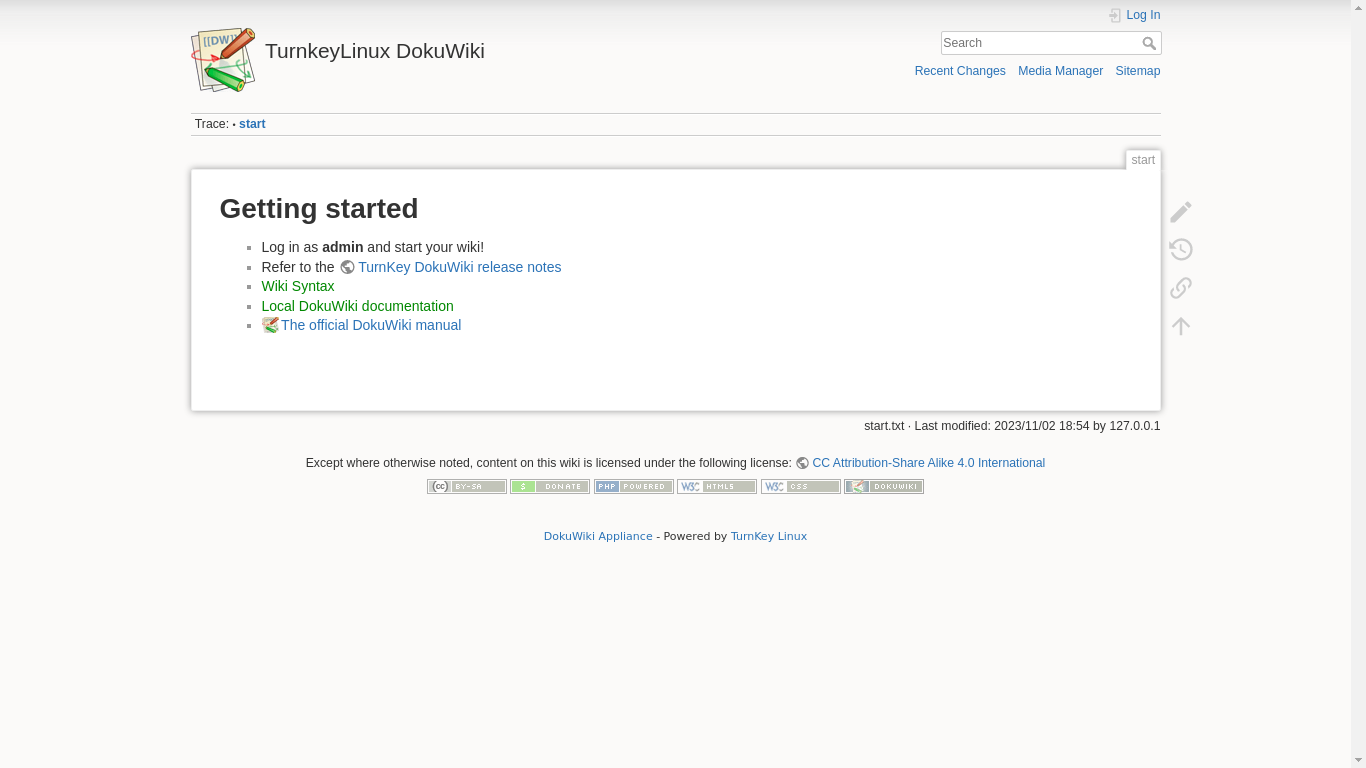Open the Wiki Syntax page
1366x768 pixels.
298,286
